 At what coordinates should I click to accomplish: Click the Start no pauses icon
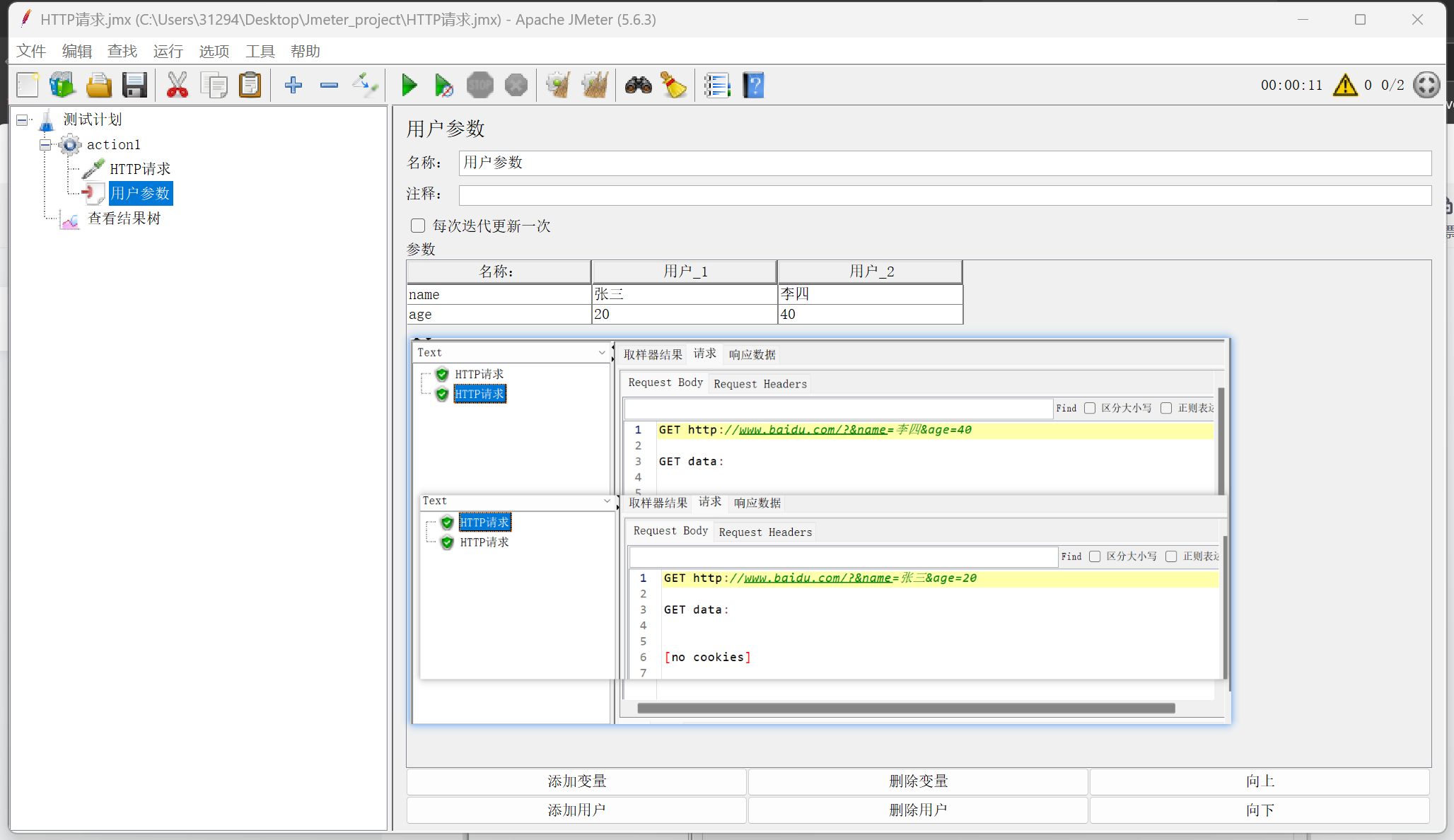444,86
